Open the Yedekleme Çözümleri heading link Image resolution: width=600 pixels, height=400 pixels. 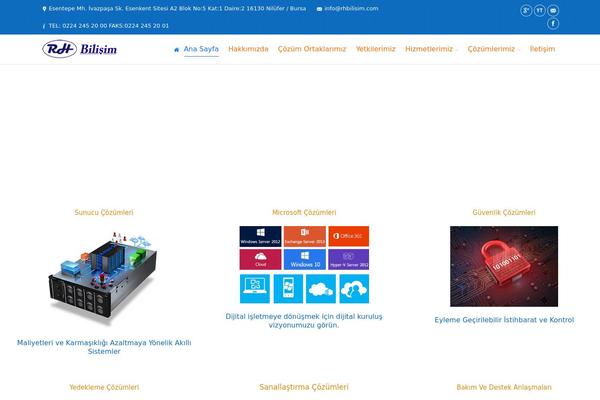pyautogui.click(x=104, y=387)
